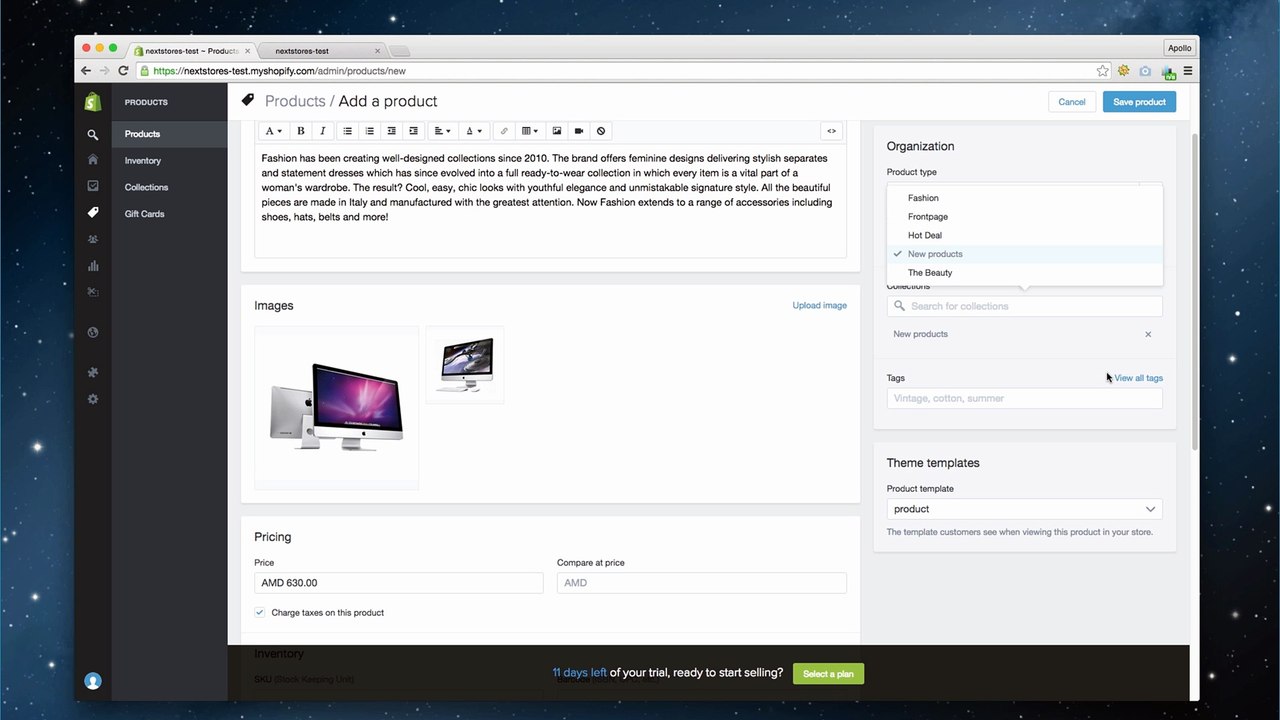Select the small iMac thumbnail image
This screenshot has width=1280, height=720.
(465, 365)
